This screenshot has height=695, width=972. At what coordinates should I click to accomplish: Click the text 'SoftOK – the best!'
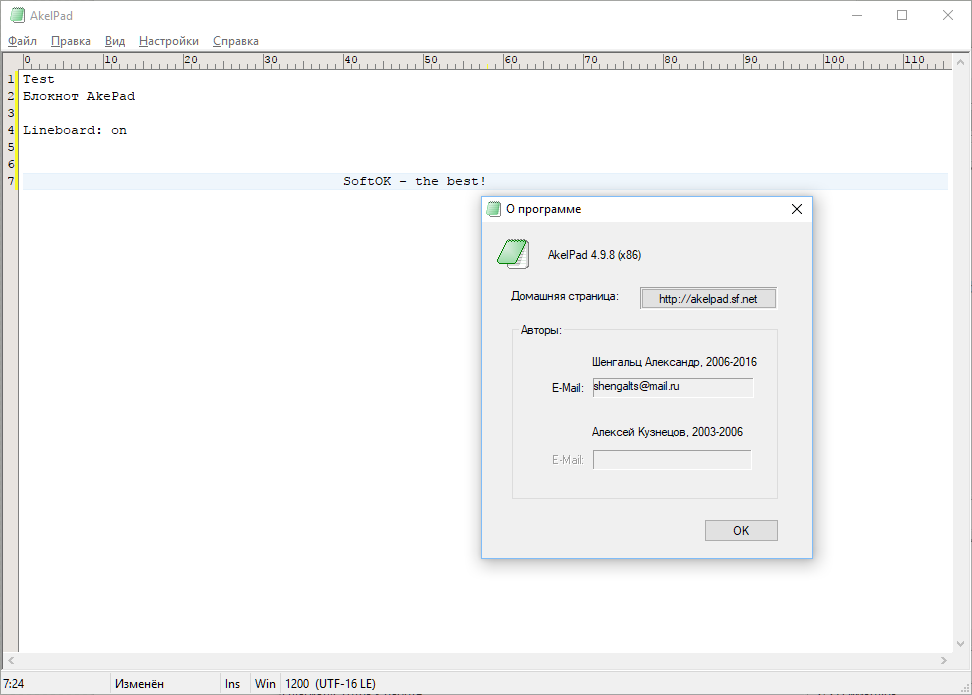pos(415,181)
